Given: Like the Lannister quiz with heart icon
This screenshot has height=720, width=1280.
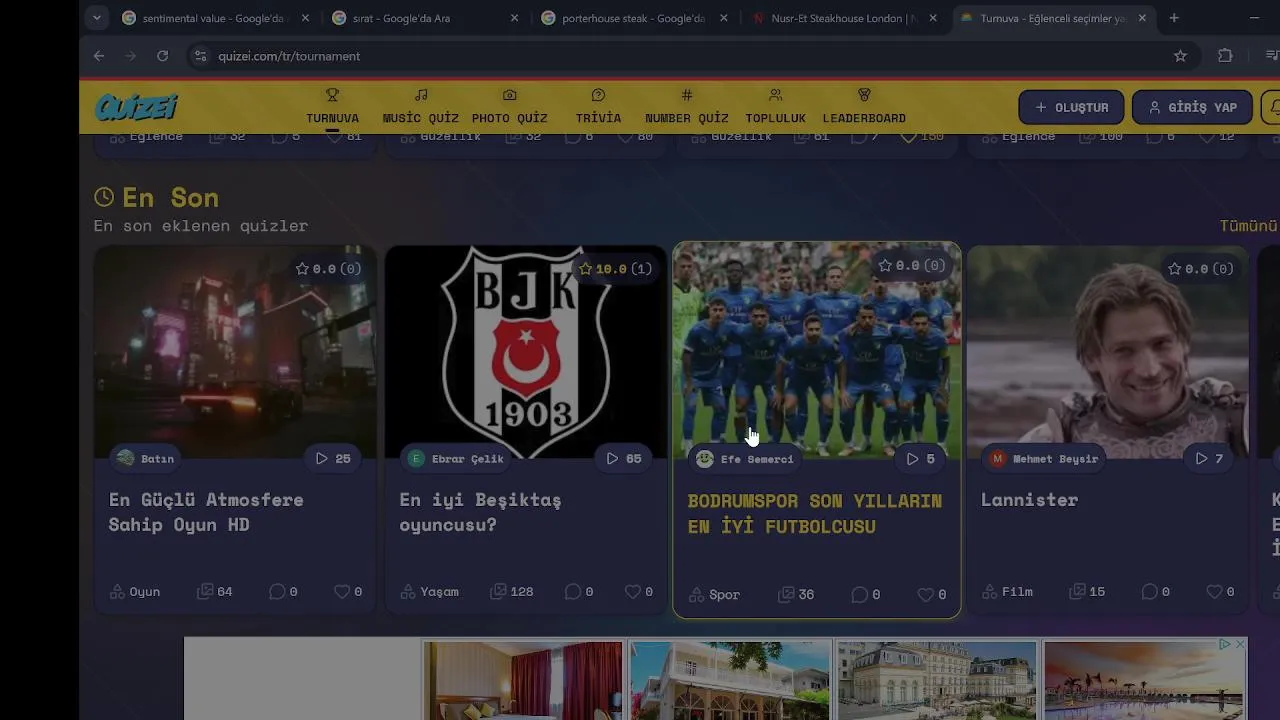Looking at the screenshot, I should (x=1213, y=592).
